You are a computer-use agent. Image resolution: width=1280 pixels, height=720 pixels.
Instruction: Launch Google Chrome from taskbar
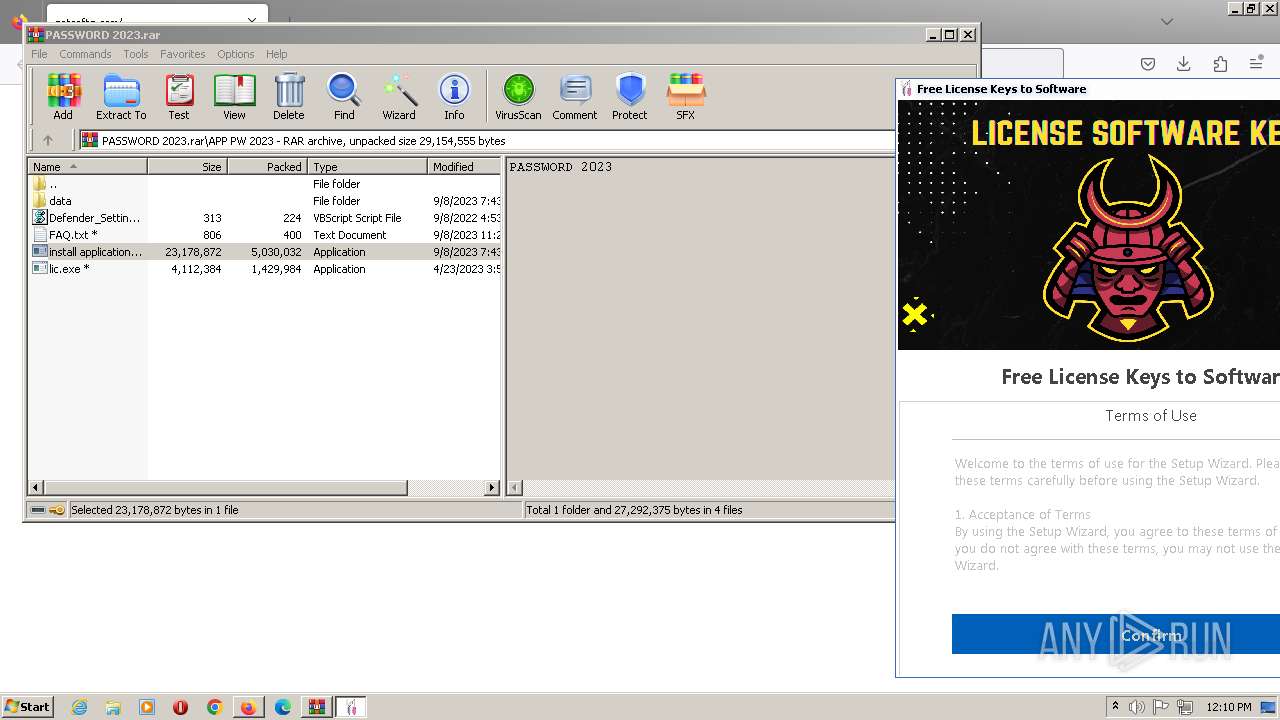click(x=214, y=707)
